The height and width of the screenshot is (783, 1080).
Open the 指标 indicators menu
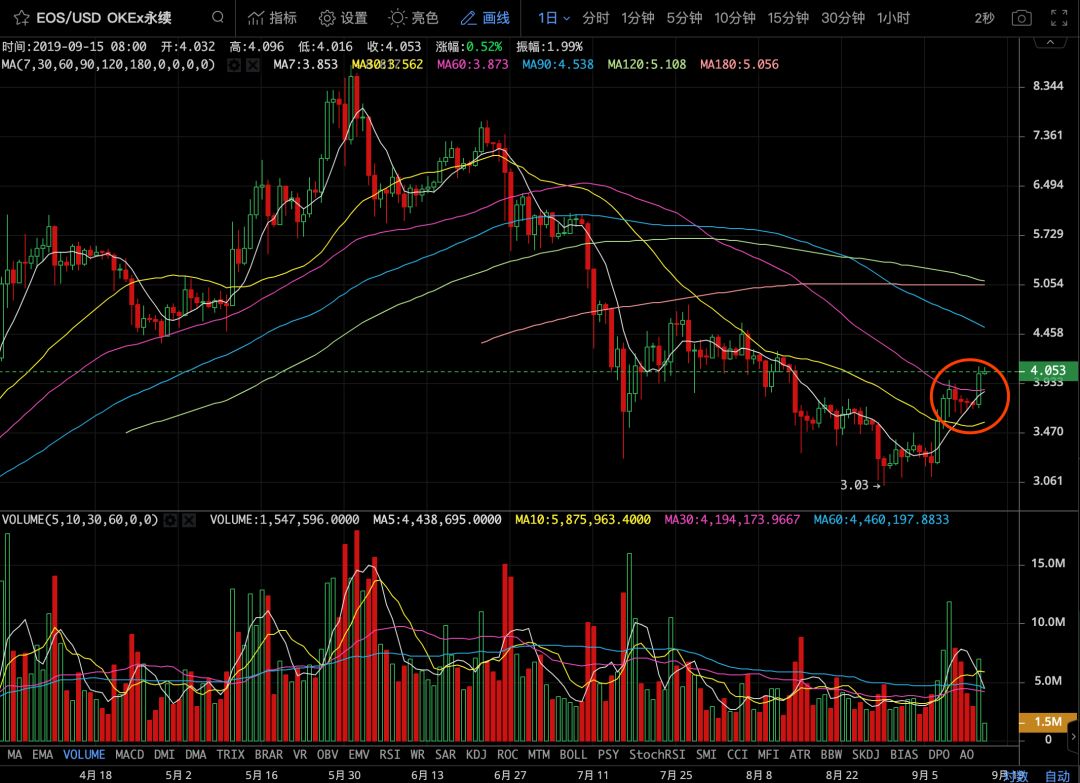pos(273,18)
